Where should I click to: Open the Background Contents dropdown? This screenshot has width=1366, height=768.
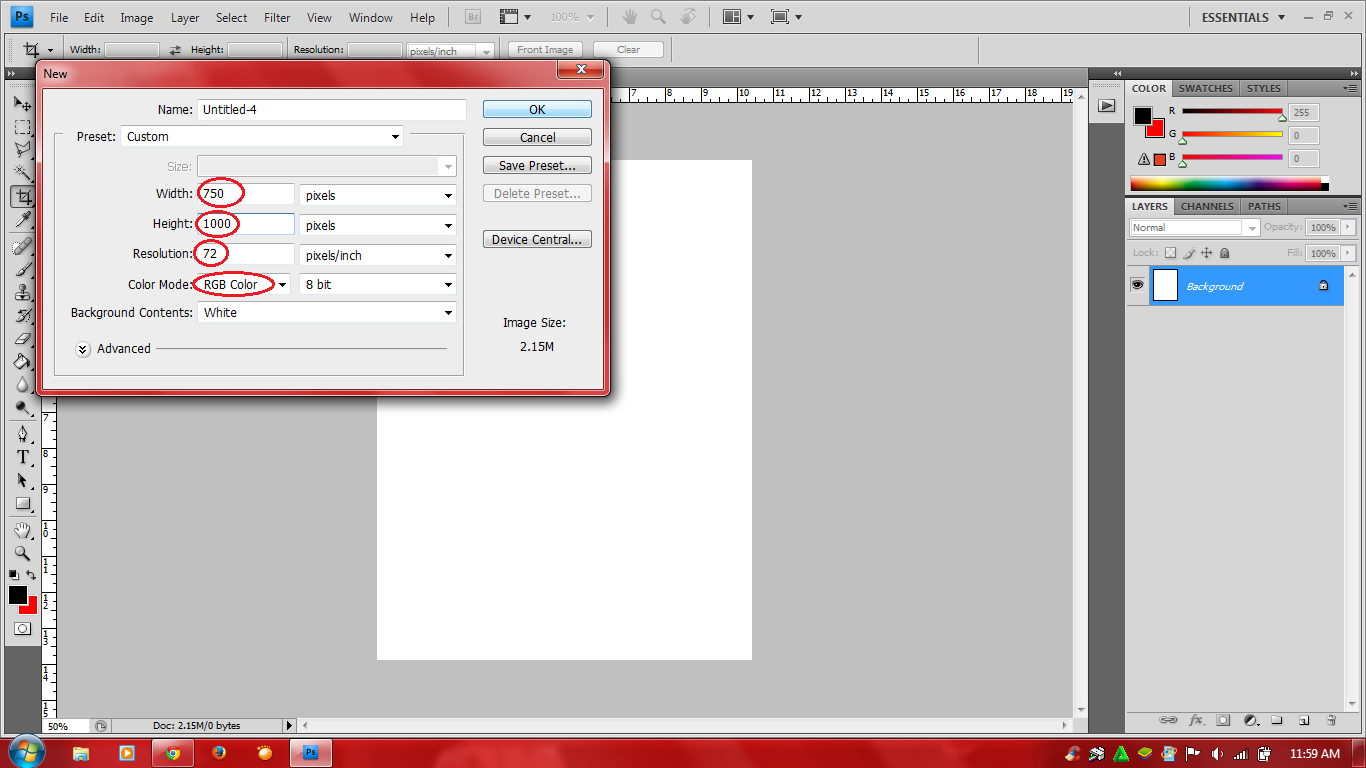pyautogui.click(x=327, y=313)
